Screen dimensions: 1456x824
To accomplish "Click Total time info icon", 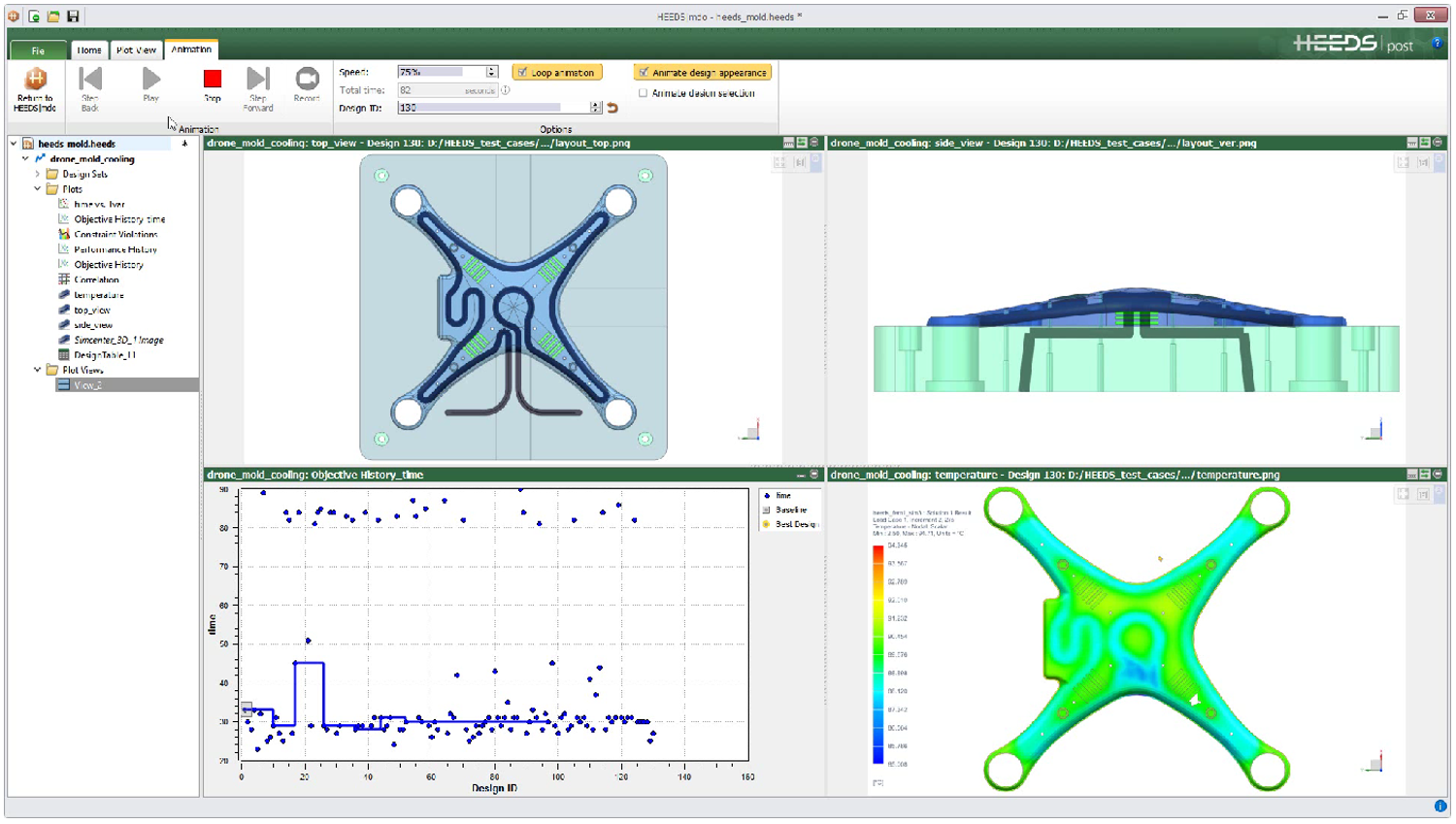I will click(506, 90).
